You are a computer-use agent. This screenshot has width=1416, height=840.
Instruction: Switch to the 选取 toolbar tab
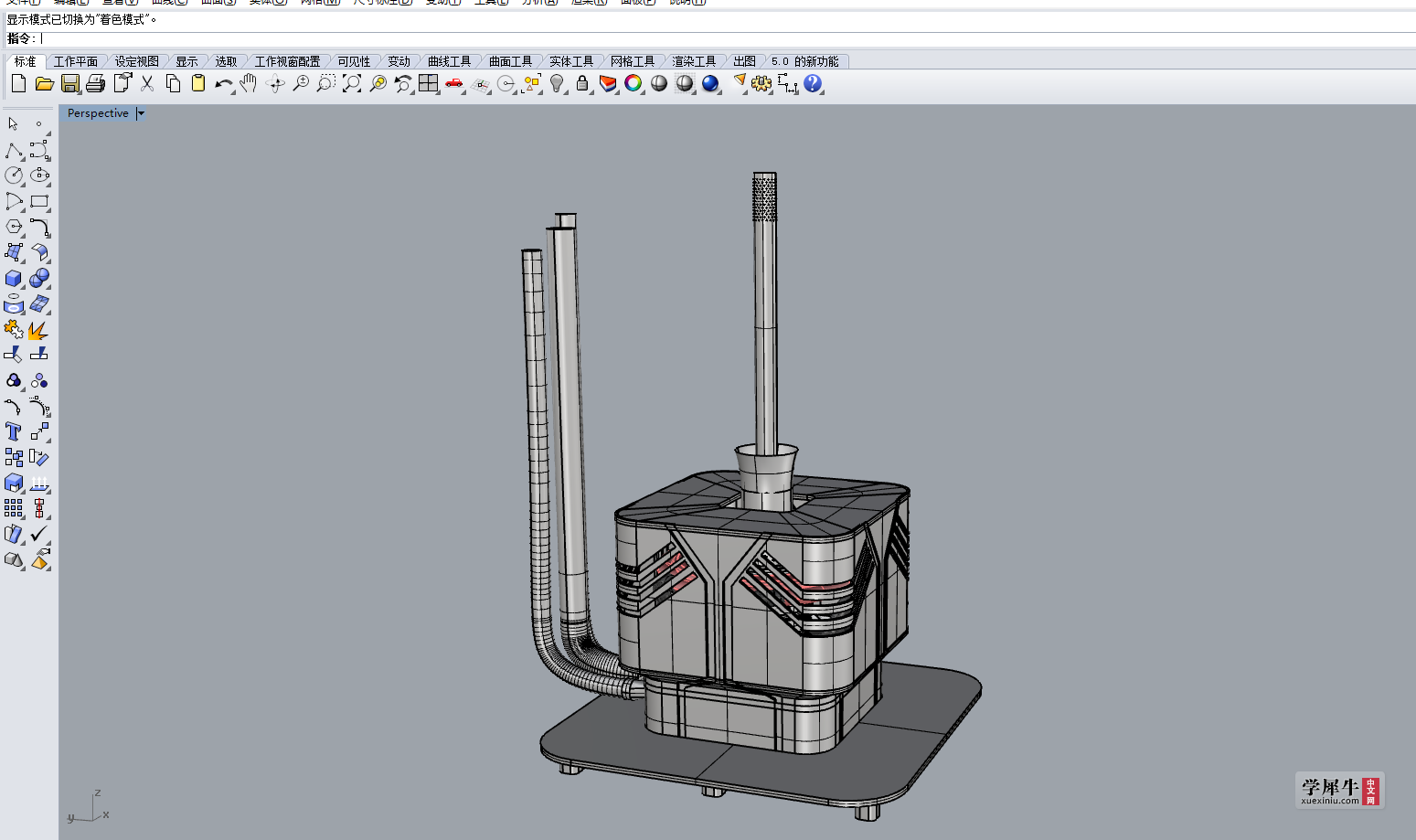[226, 61]
